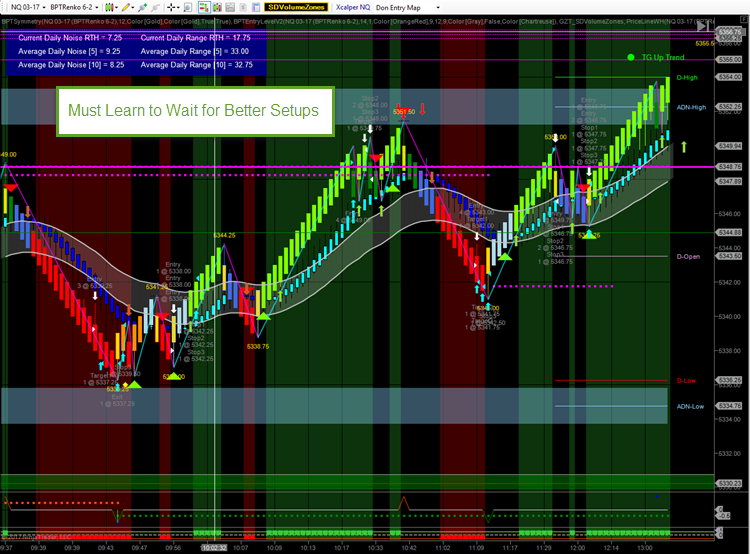Click the green pin indicator icon
The height and width of the screenshot is (554, 750).
point(143,7)
